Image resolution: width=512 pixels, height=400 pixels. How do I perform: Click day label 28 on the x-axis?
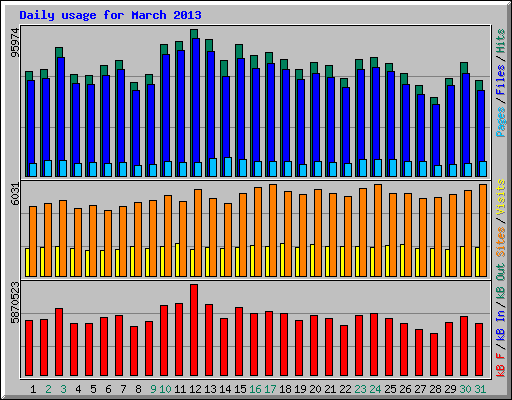coord(435,389)
